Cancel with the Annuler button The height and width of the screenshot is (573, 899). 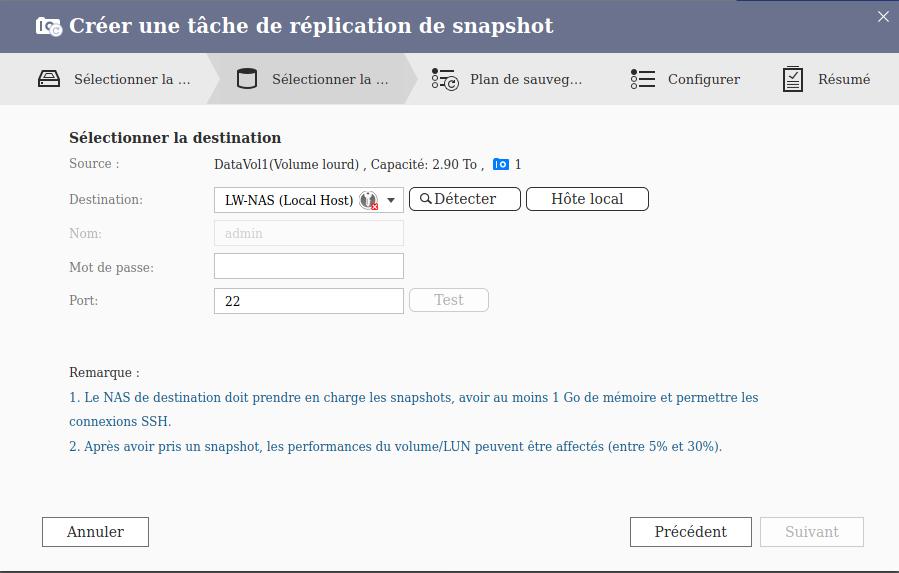[x=95, y=532]
